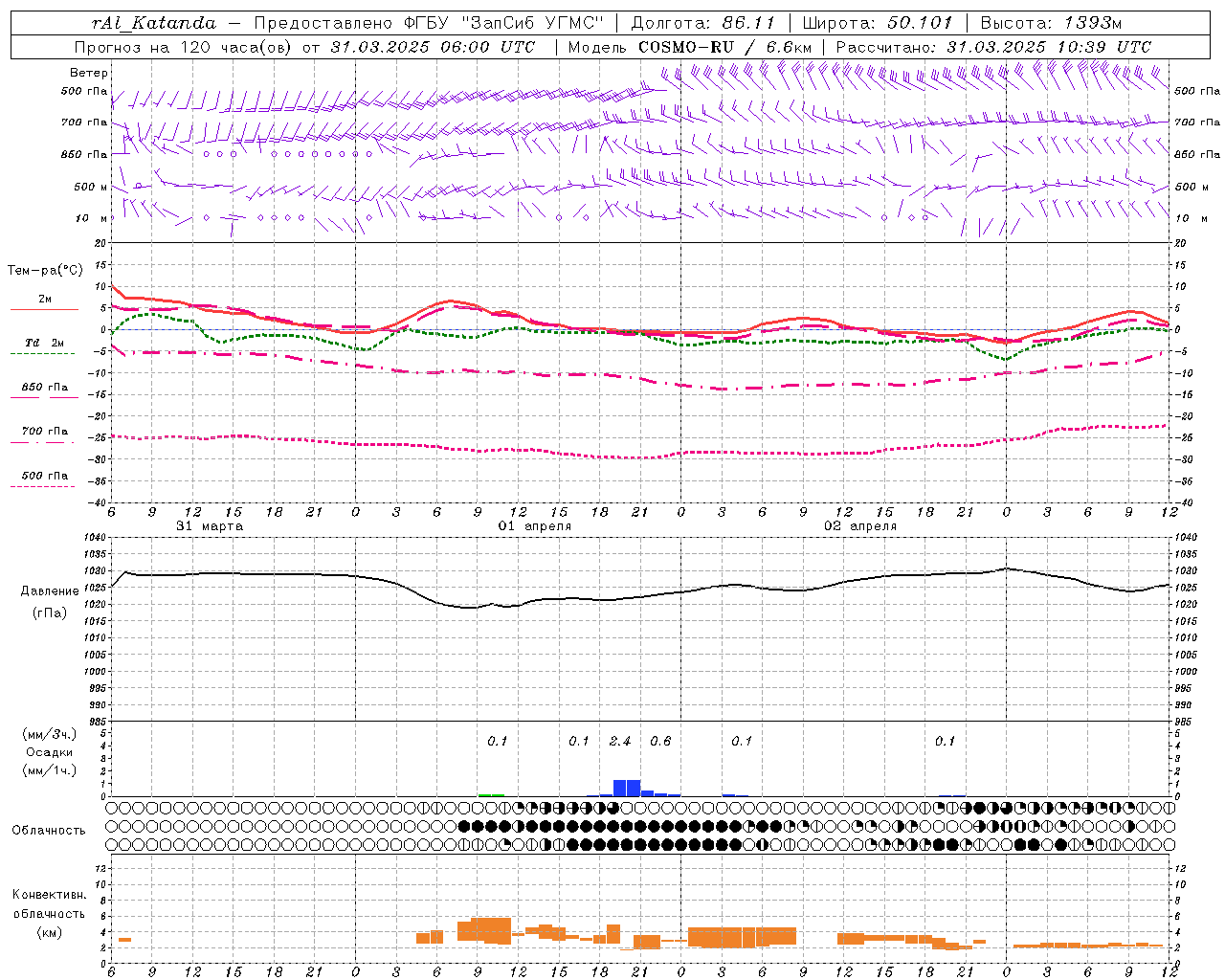
Task: Click the Модель COSMO-RU / 6.6км text
Action: pos(689,47)
